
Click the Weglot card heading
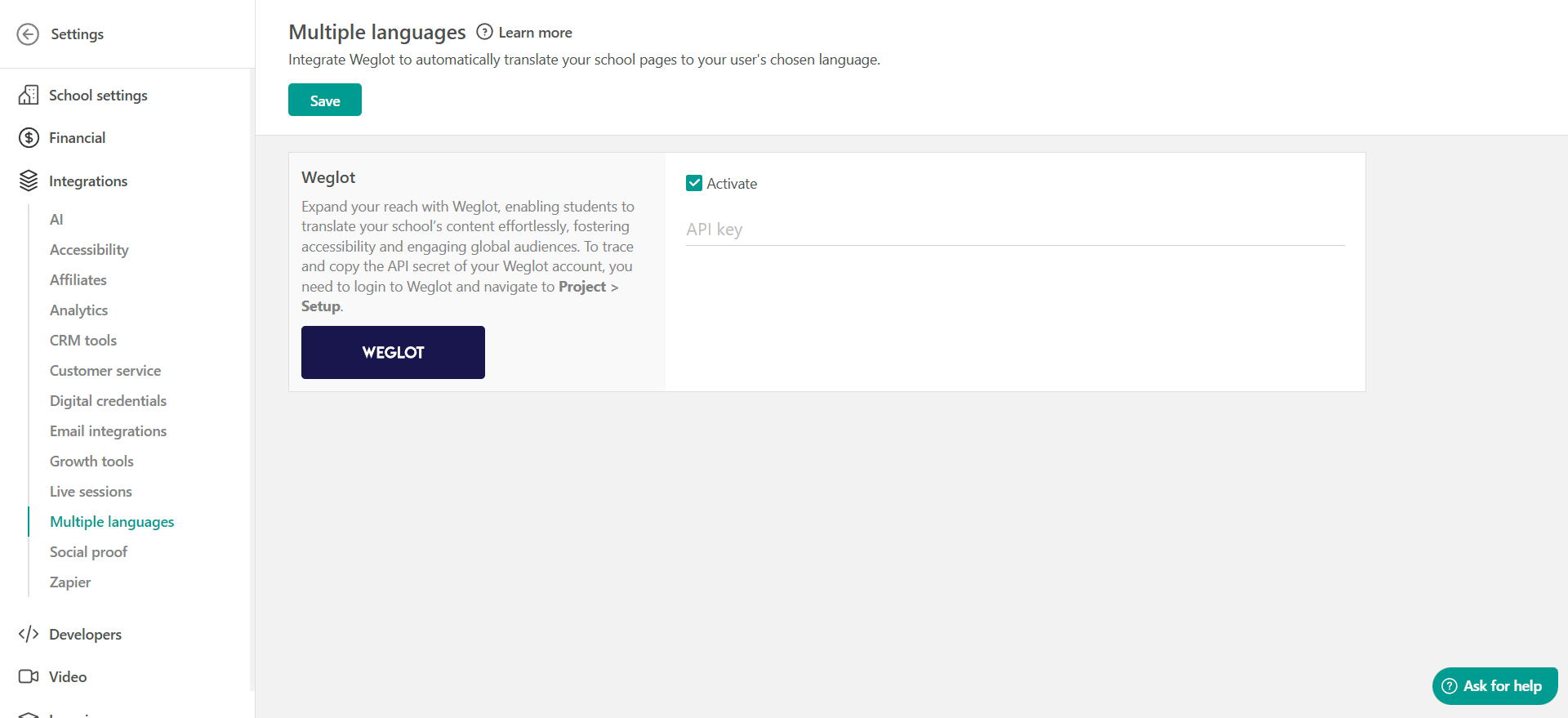(x=328, y=177)
